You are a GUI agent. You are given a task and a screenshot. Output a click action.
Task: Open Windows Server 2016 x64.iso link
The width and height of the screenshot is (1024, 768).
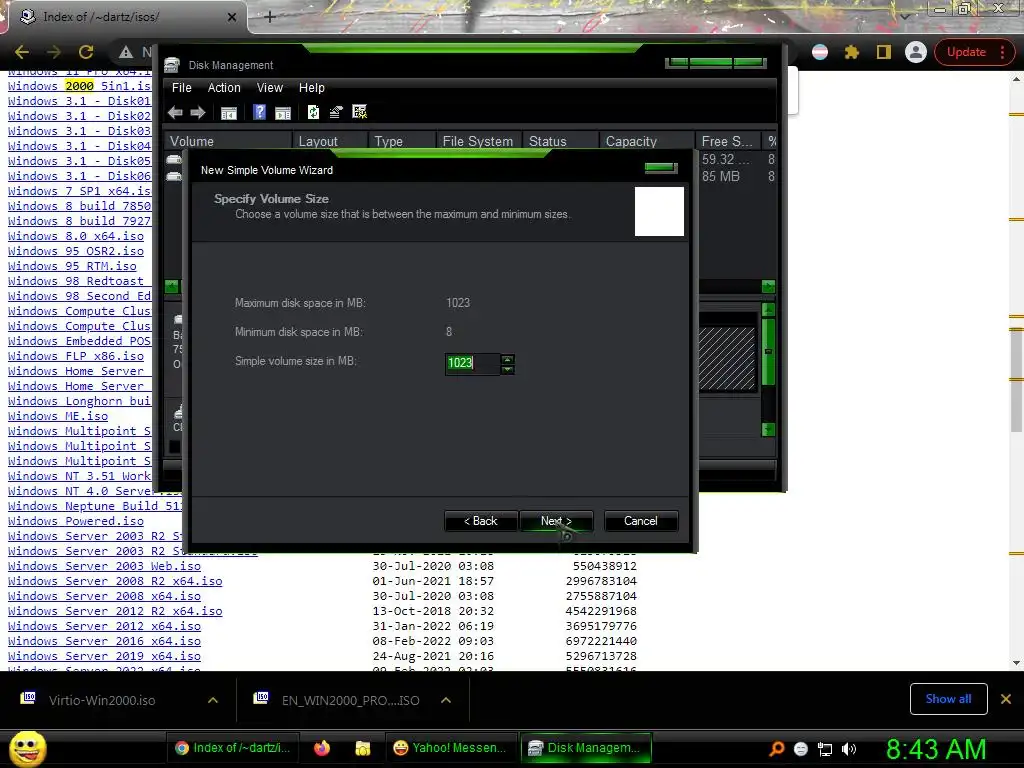pos(104,641)
